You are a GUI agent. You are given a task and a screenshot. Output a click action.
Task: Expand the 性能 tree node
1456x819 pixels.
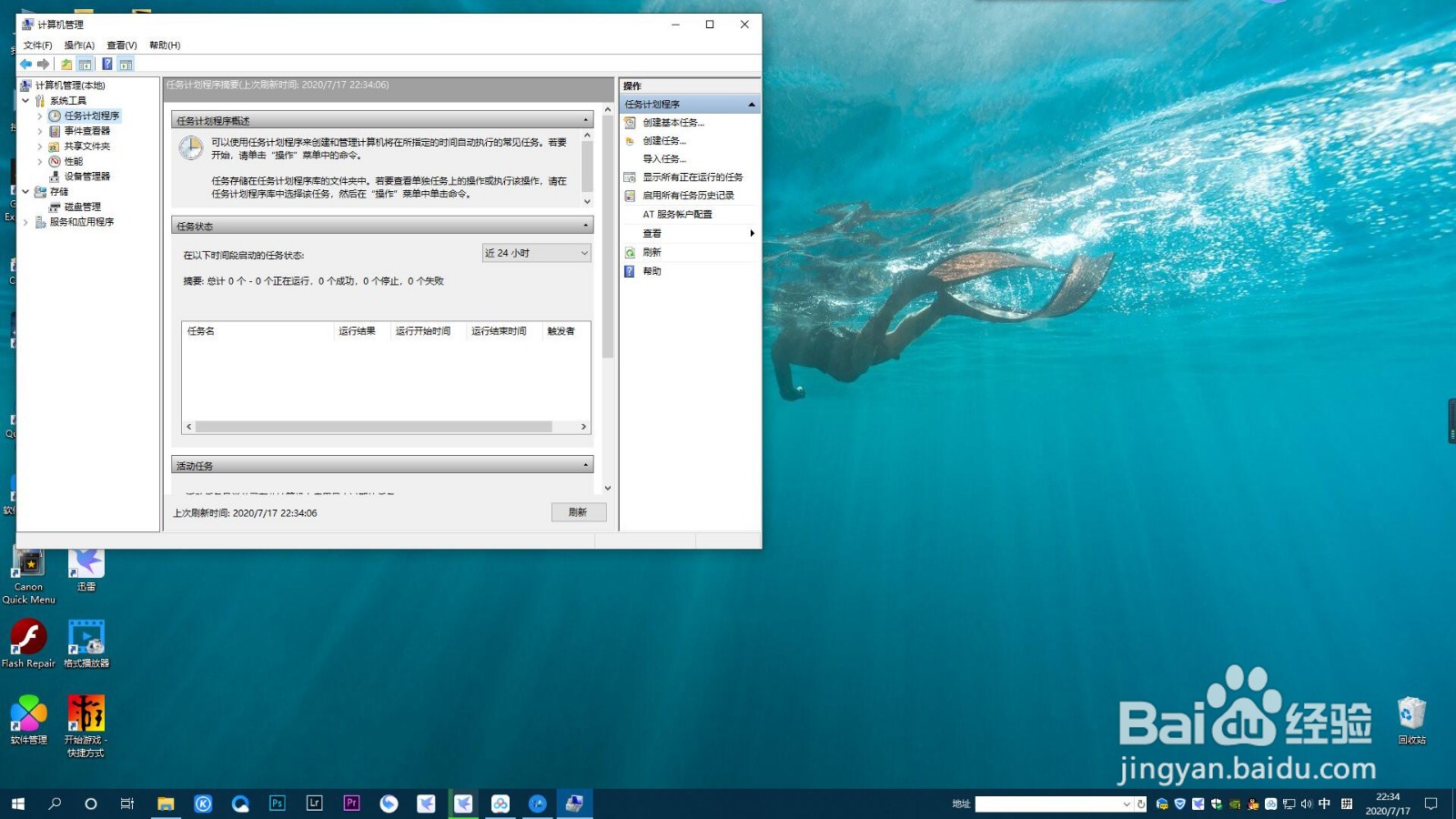40,161
